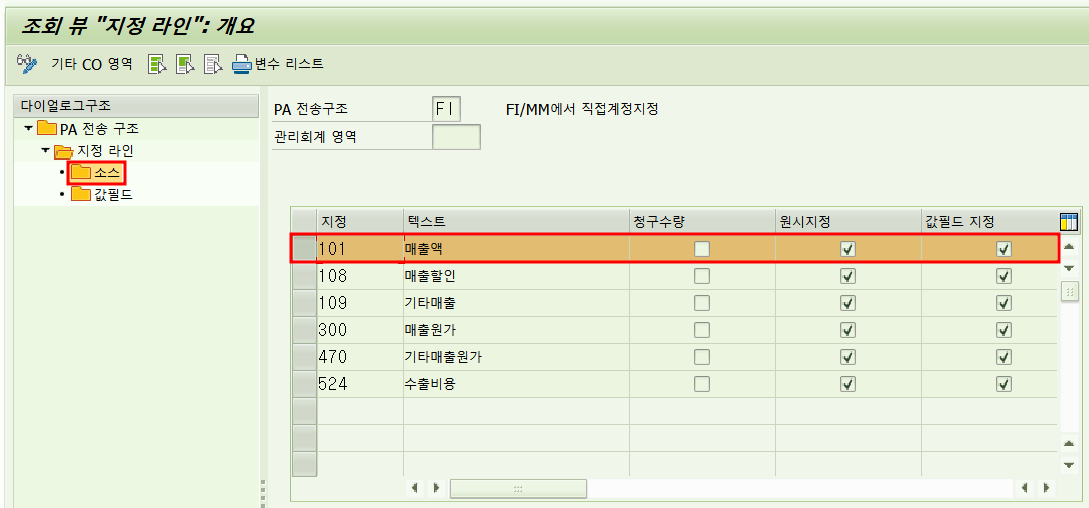1089x508 pixels.
Task: Collapse the 지정 라인 tree node
Action: click(x=45, y=150)
